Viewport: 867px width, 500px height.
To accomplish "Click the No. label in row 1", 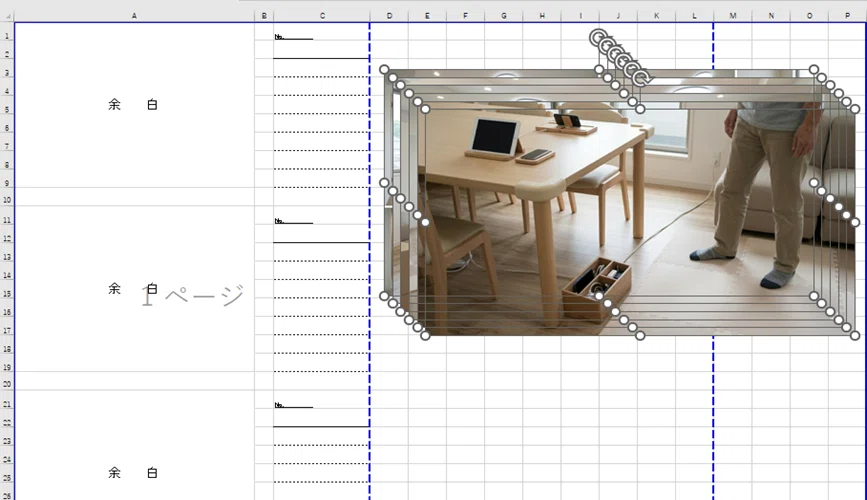I will (x=279, y=37).
